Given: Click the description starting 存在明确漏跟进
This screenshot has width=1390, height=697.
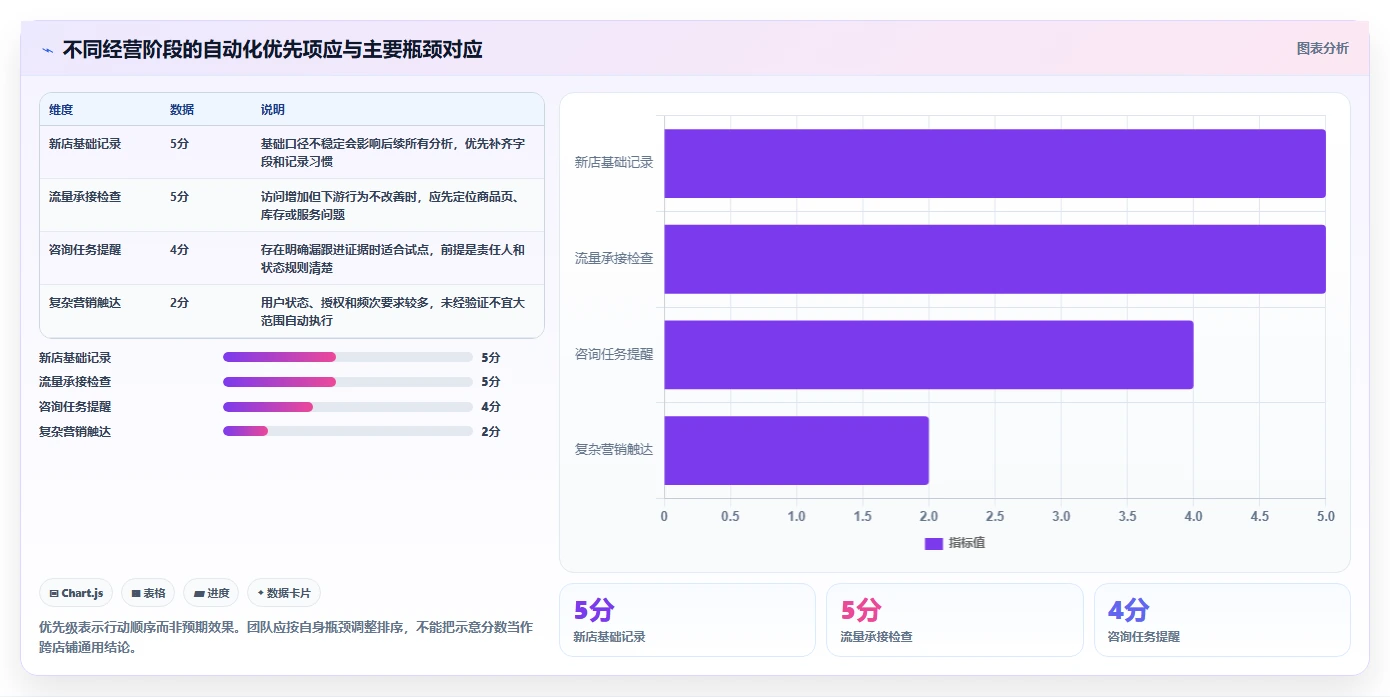Looking at the screenshot, I should tap(393, 258).
